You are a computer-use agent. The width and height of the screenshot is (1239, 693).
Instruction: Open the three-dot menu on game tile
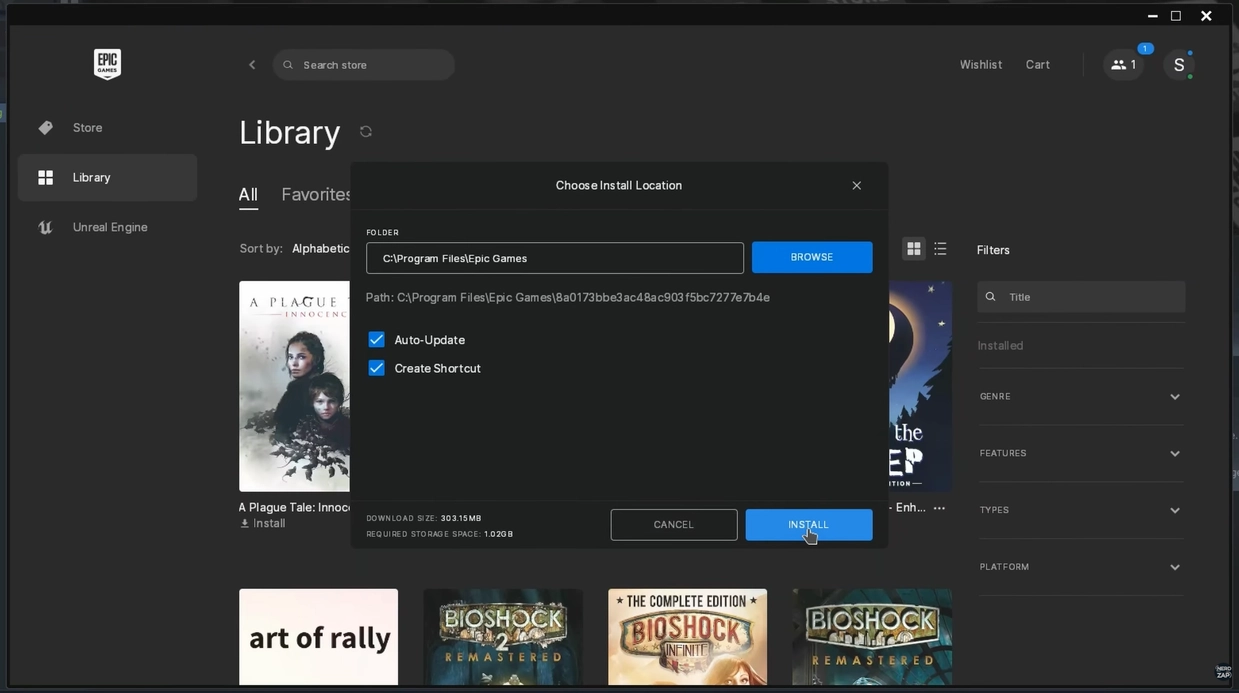[x=939, y=508]
